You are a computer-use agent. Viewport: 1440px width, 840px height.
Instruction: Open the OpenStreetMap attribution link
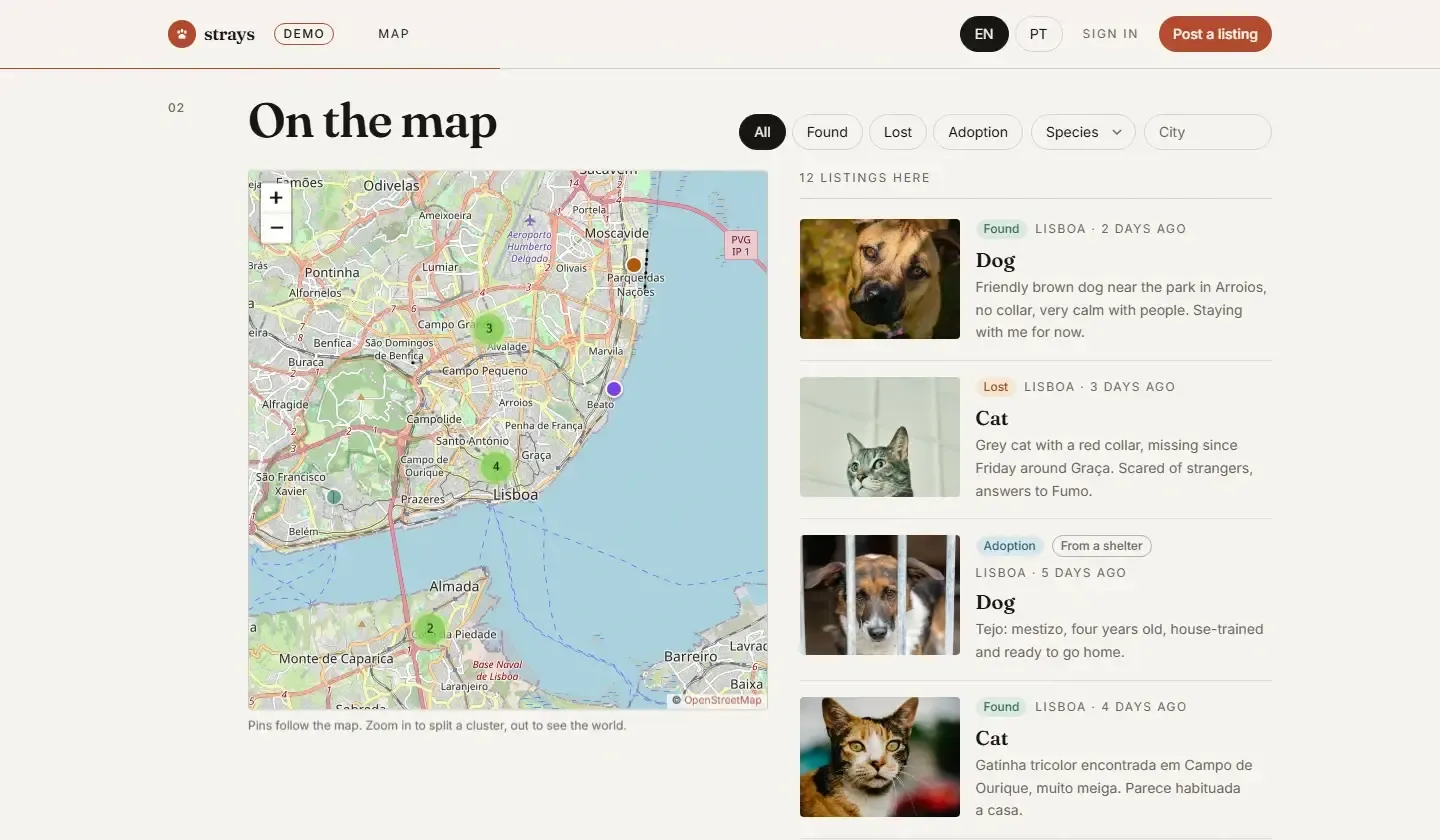pyautogui.click(x=723, y=700)
